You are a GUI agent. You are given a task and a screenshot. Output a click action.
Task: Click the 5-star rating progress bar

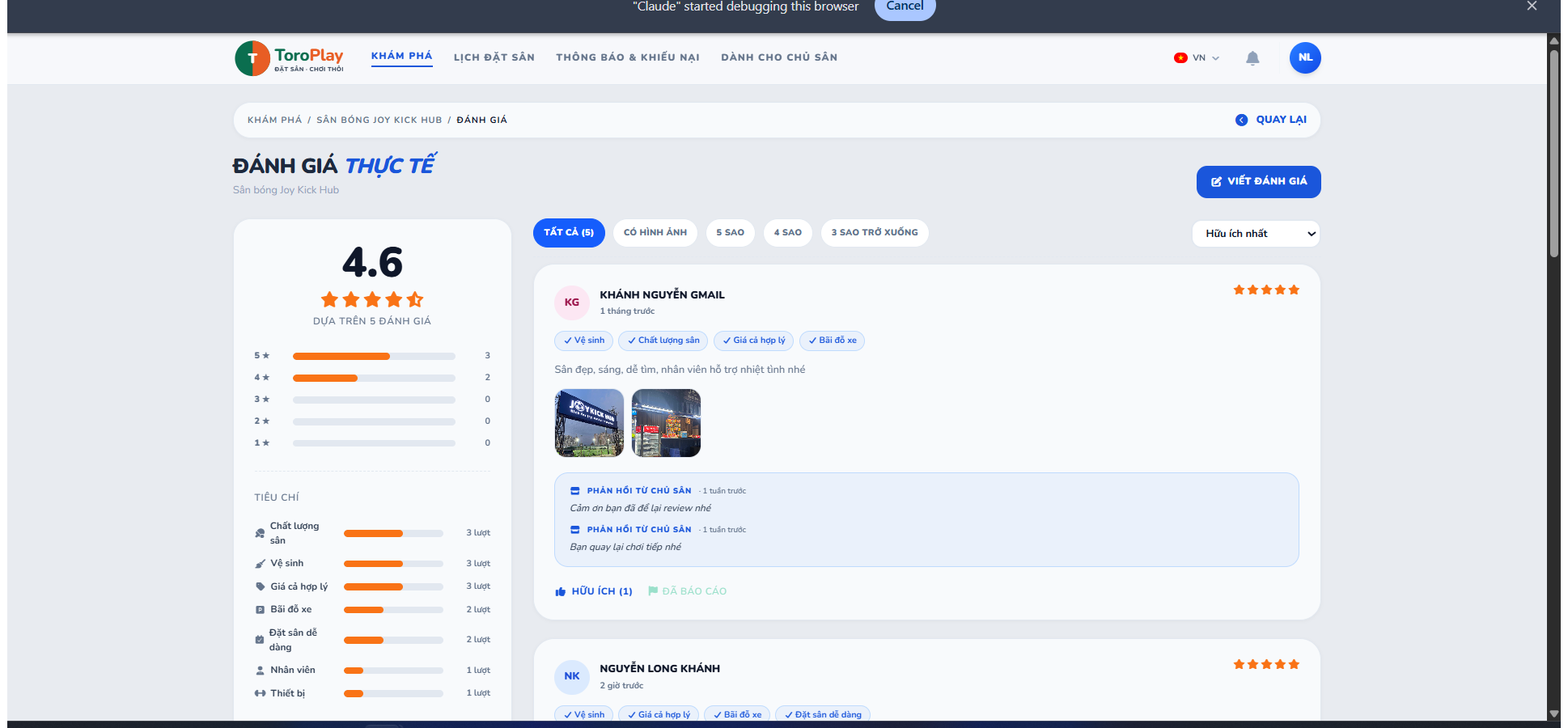374,356
